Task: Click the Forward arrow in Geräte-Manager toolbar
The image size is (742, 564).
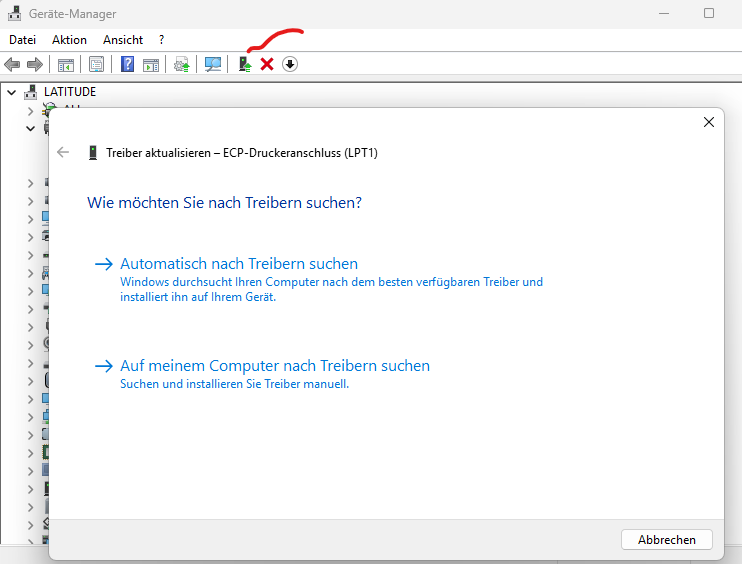Action: click(35, 64)
